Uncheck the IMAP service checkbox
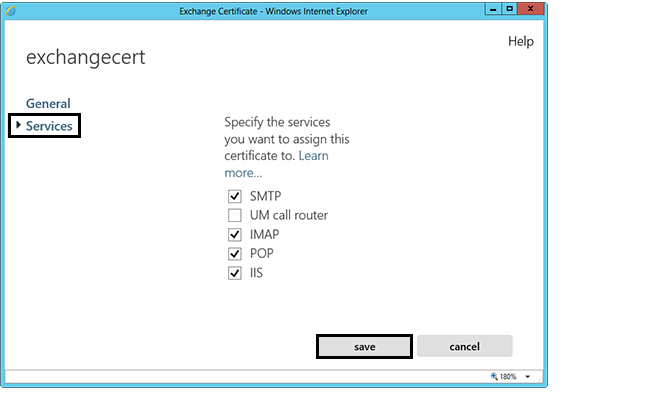This screenshot has width=646, height=409. click(x=235, y=234)
